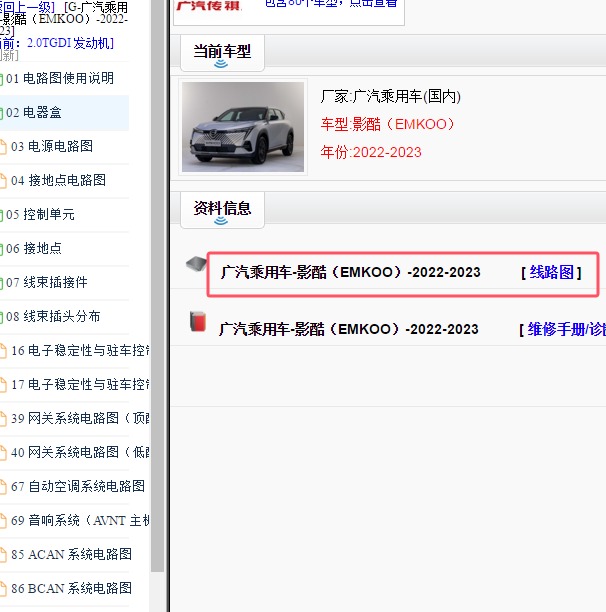Image resolution: width=606 pixels, height=612 pixels.
Task: Click 车型:影酷（EMKOO） text
Action: click(x=388, y=124)
